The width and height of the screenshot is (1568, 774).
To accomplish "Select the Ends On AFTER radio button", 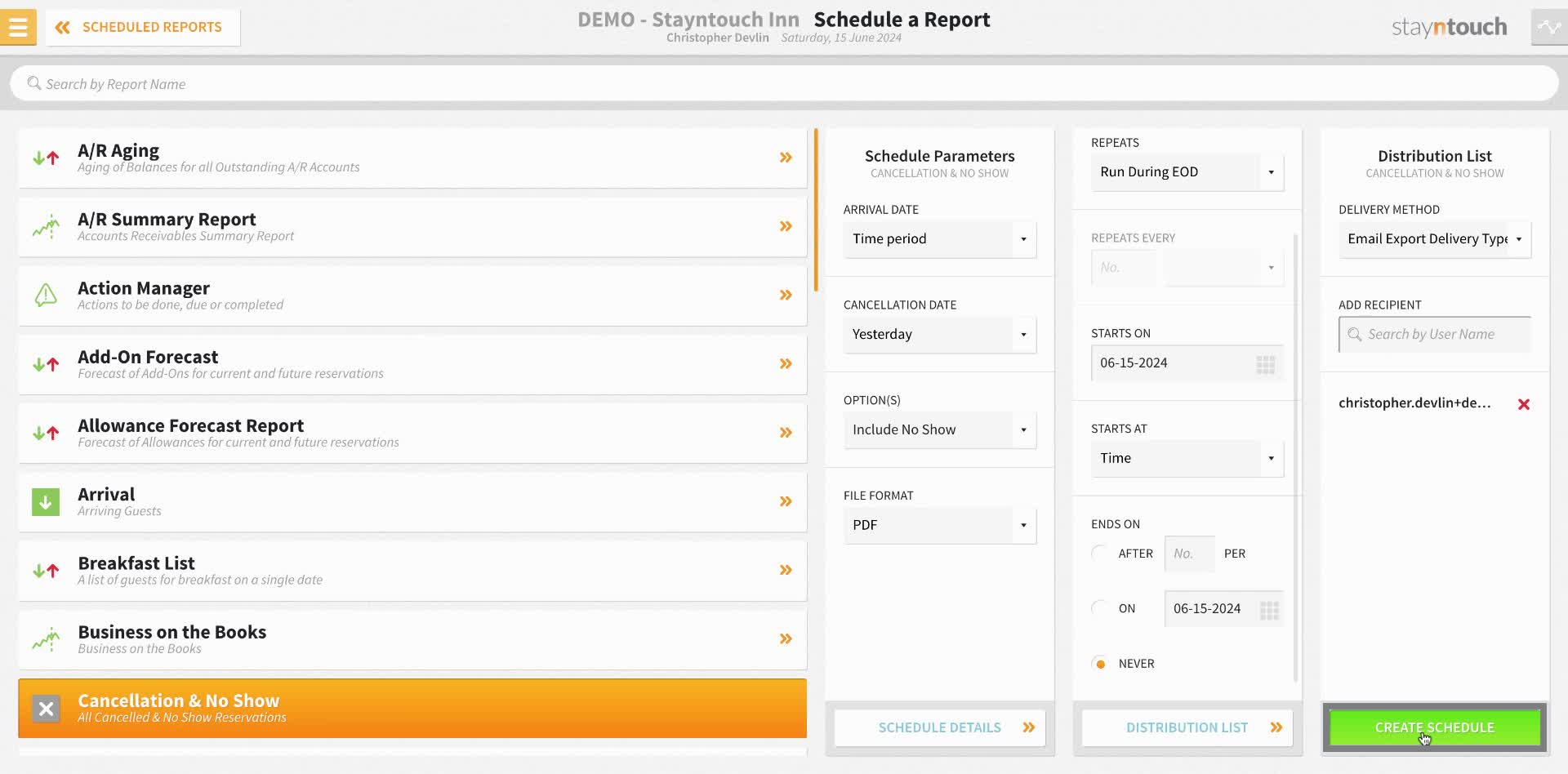I will 1100,554.
